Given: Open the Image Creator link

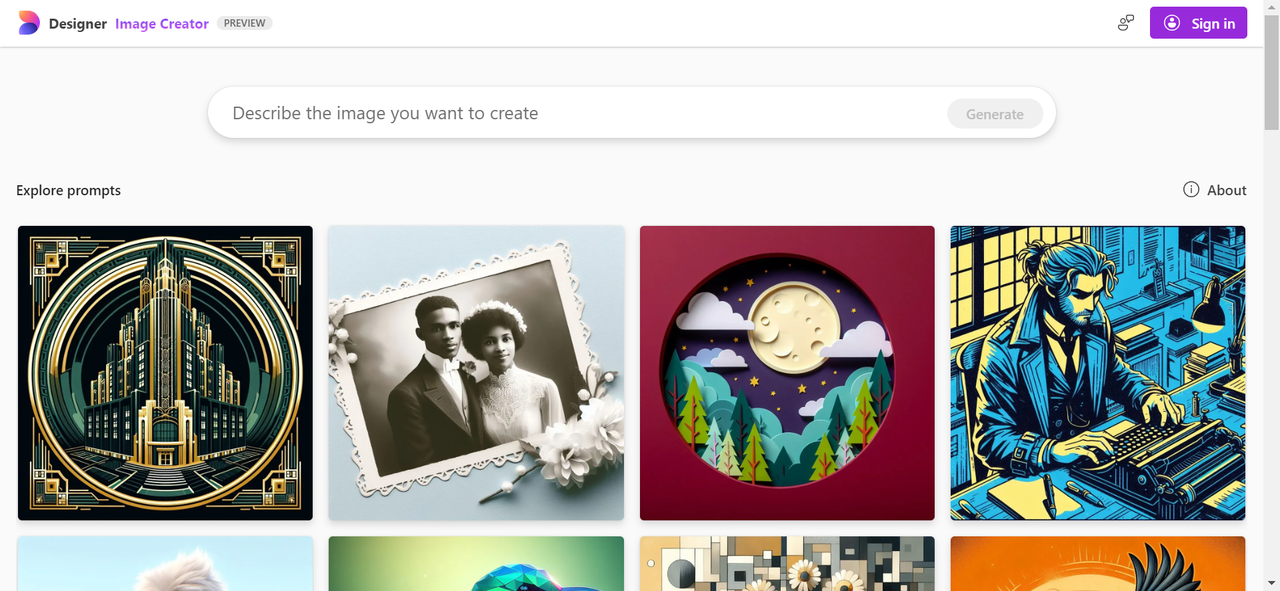Looking at the screenshot, I should point(162,24).
